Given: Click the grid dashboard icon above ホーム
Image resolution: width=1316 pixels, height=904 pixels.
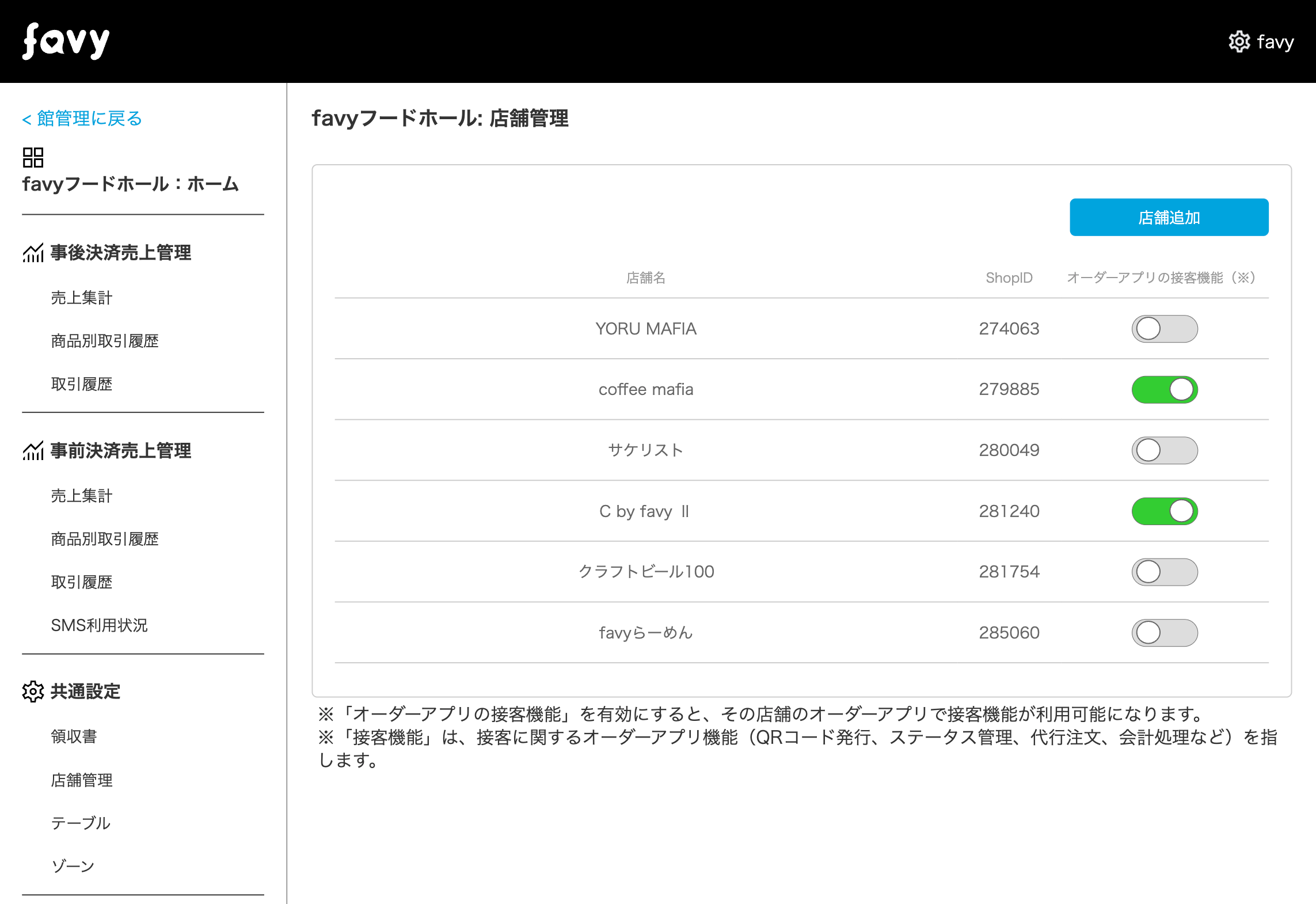Looking at the screenshot, I should point(33,157).
